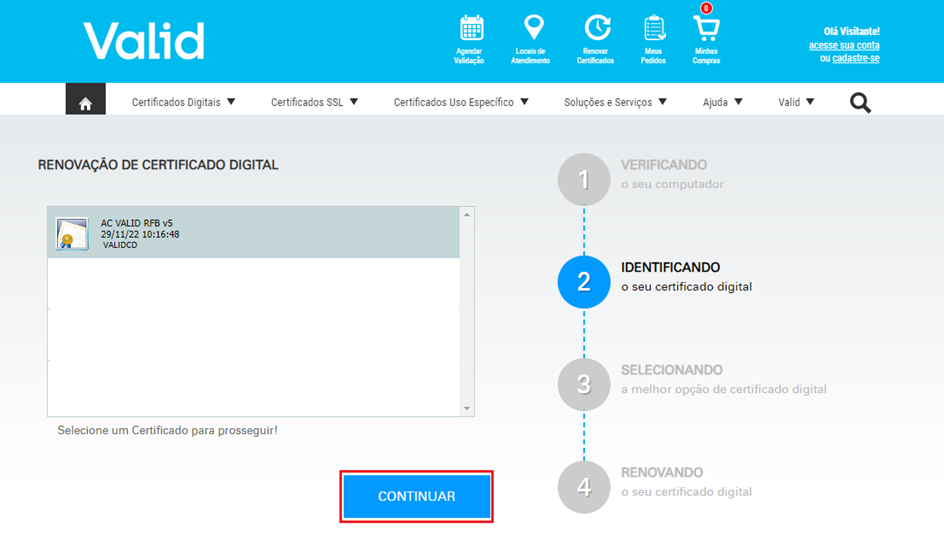Expand Certificados SSL menu
This screenshot has height=547, width=944.
pos(314,102)
